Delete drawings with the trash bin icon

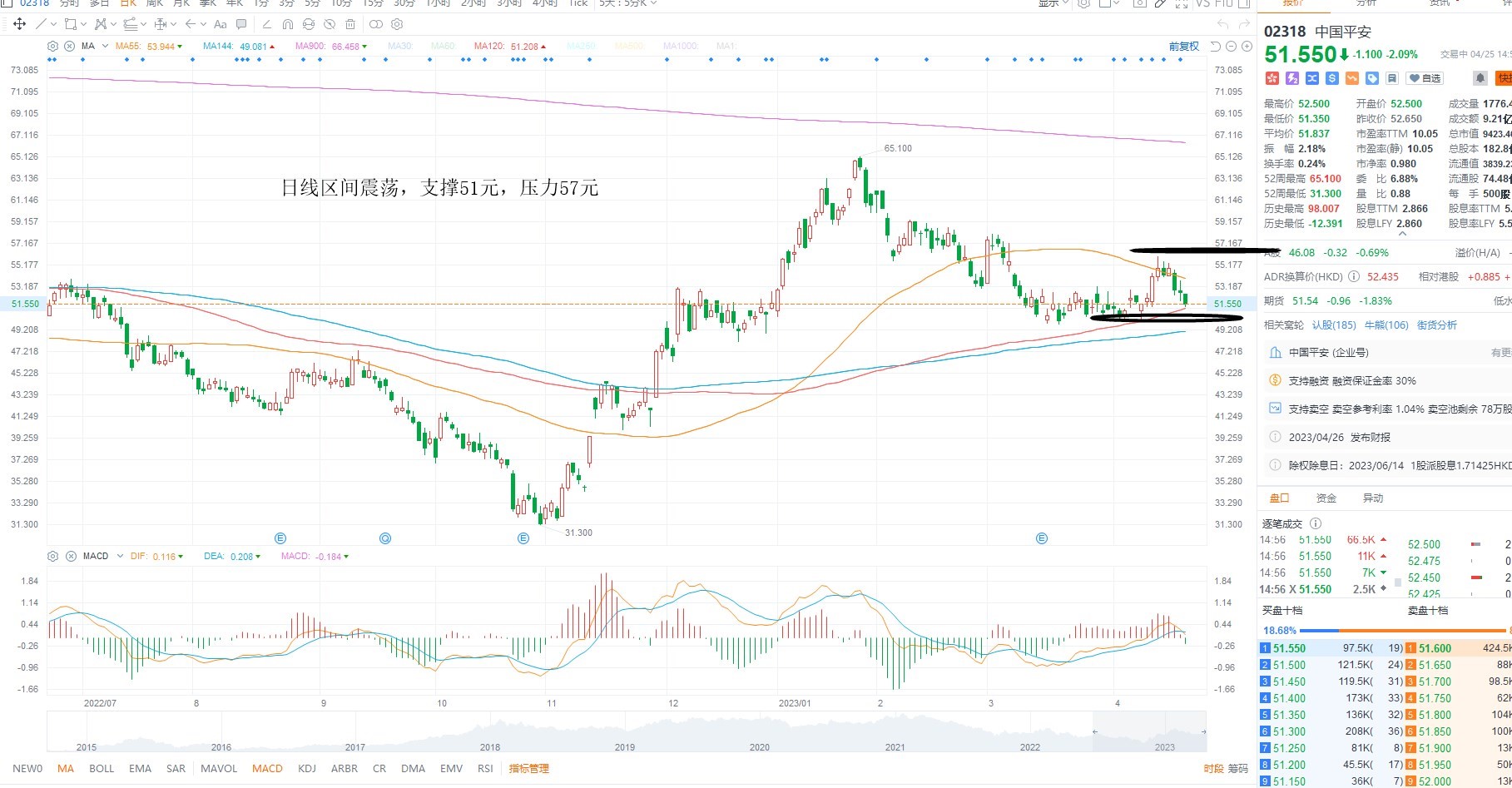[350, 24]
